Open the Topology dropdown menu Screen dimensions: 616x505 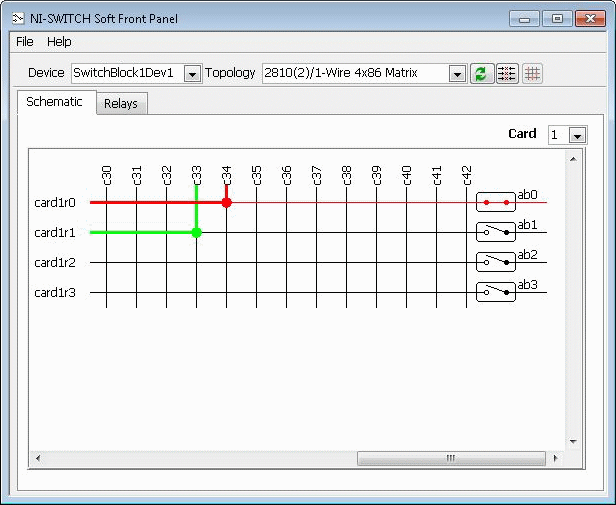click(x=457, y=74)
